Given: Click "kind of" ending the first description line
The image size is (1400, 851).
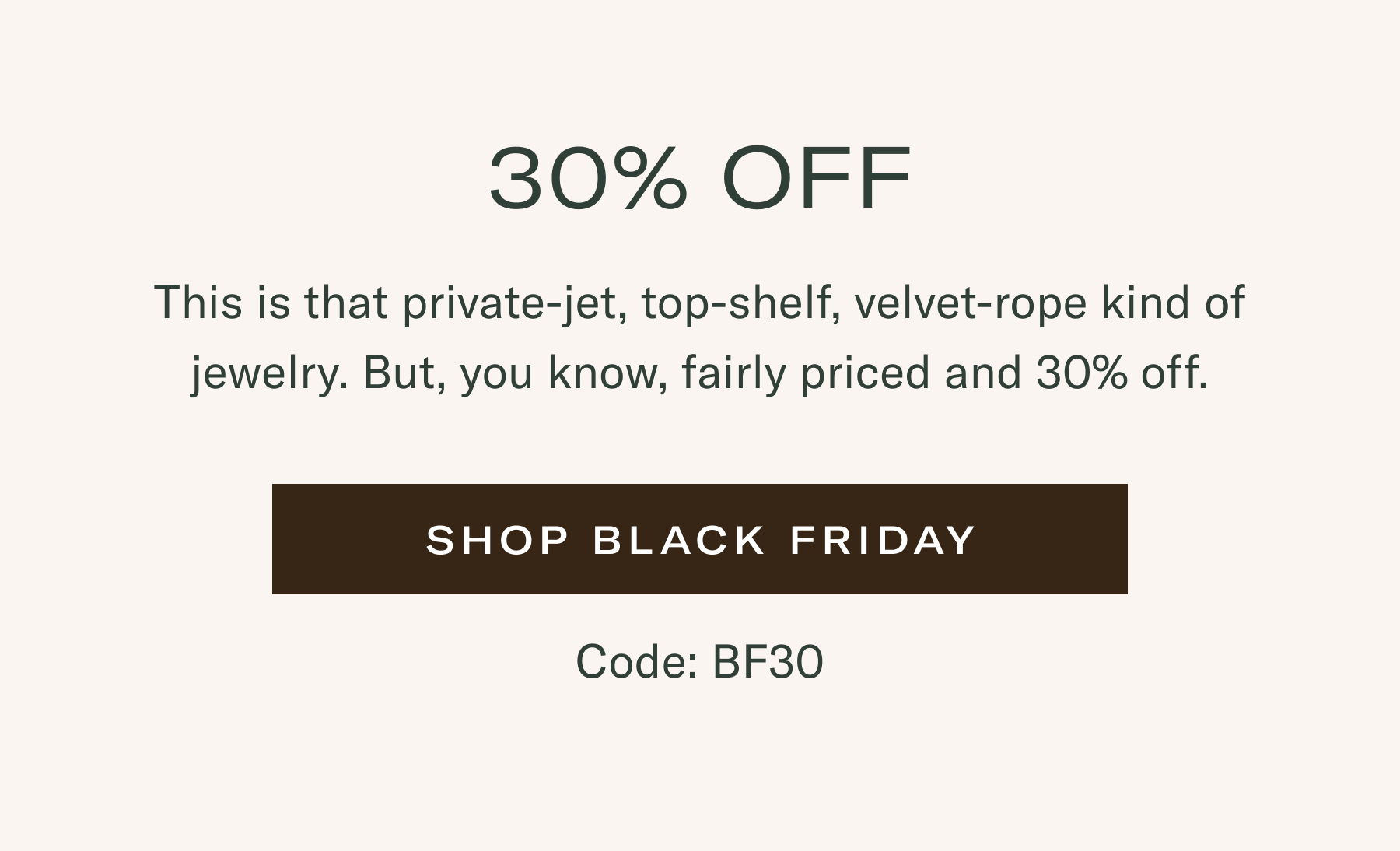Looking at the screenshot, I should coord(1173,302).
